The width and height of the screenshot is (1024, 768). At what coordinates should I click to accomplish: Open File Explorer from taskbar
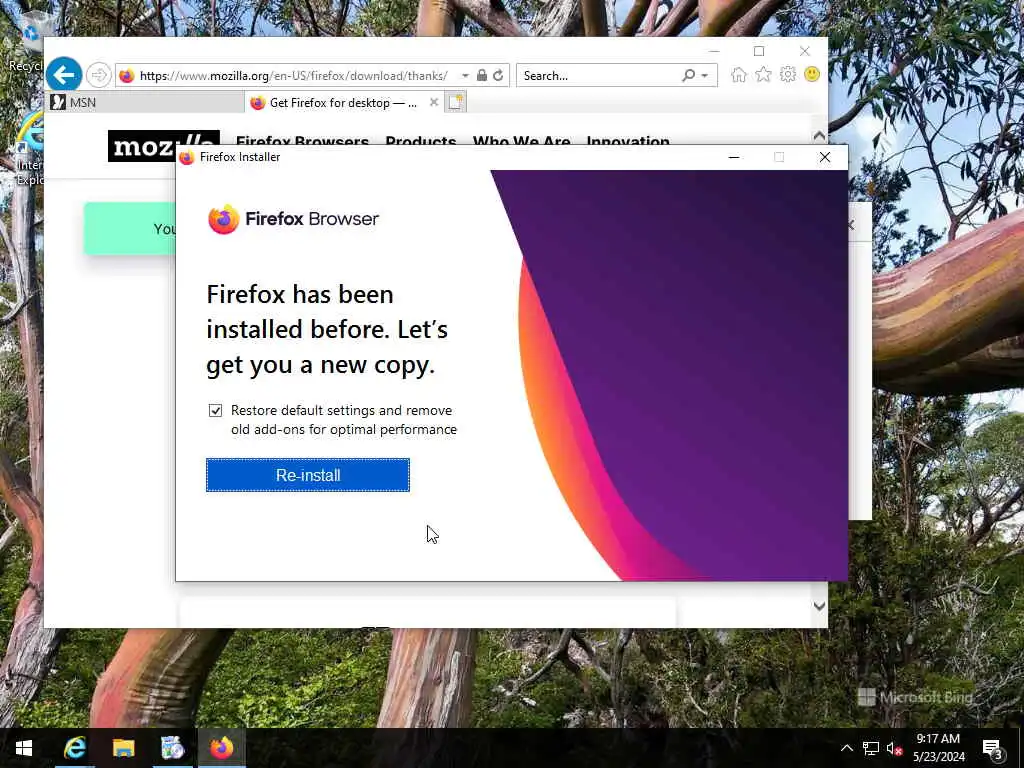coord(123,748)
